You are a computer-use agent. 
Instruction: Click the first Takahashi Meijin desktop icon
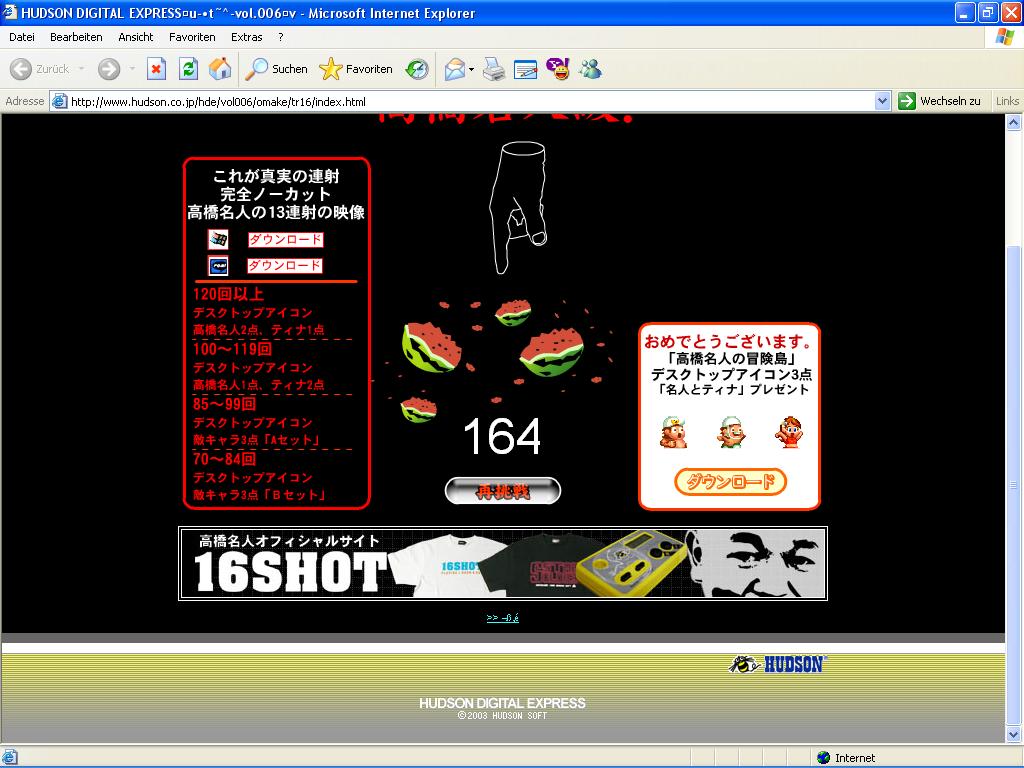(x=674, y=432)
